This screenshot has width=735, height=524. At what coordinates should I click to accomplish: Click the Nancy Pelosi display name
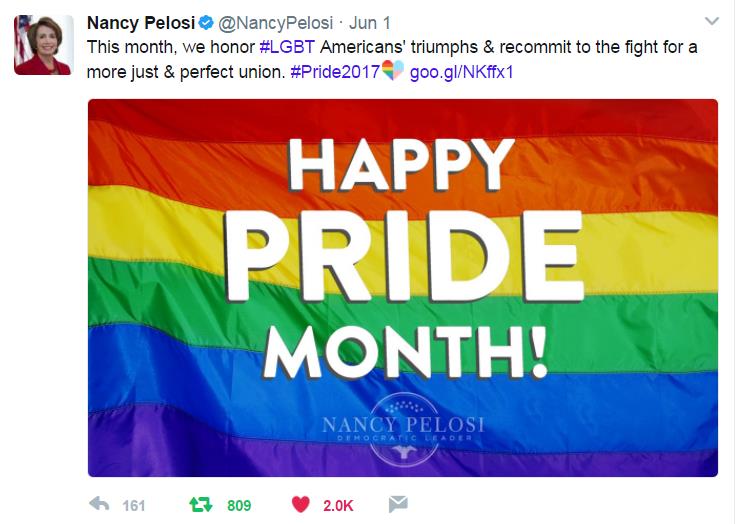tap(141, 23)
